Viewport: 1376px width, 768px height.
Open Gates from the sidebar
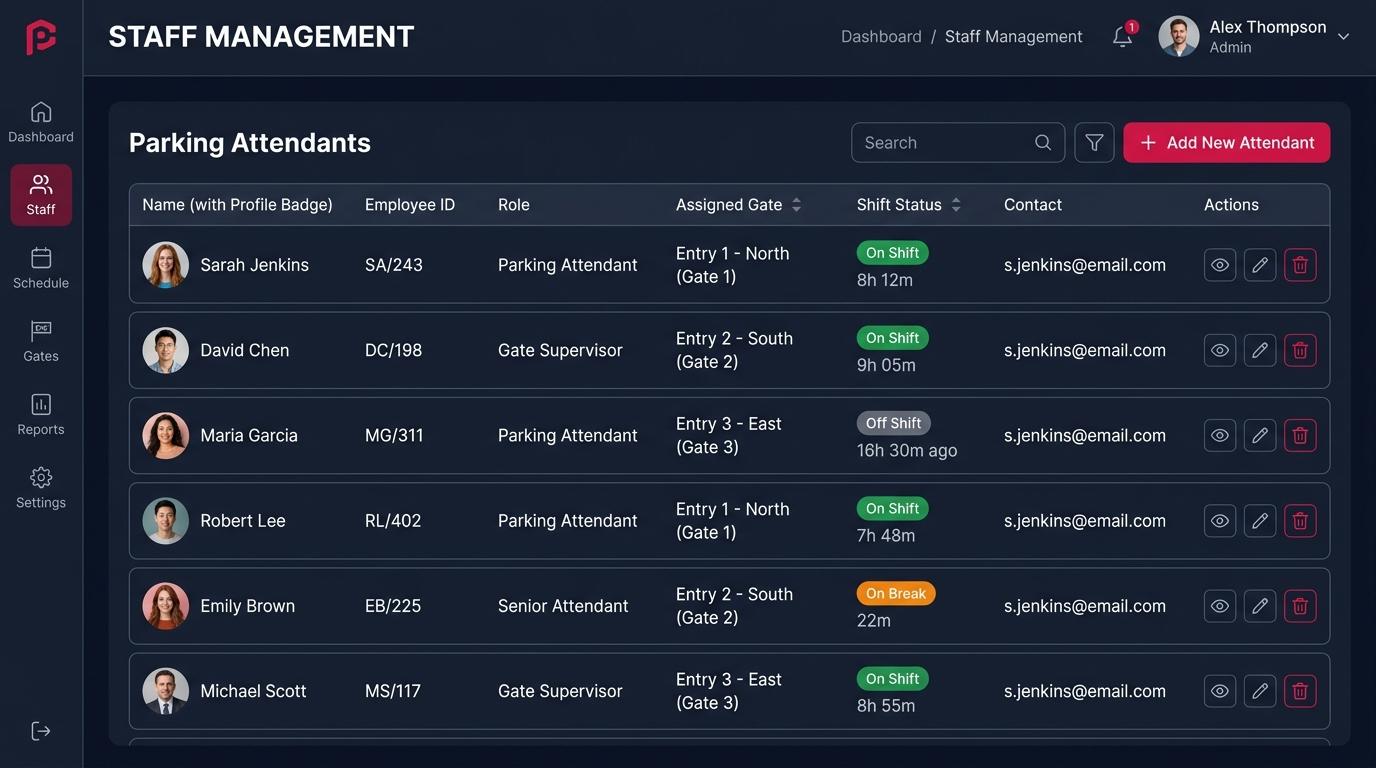pyautogui.click(x=41, y=341)
